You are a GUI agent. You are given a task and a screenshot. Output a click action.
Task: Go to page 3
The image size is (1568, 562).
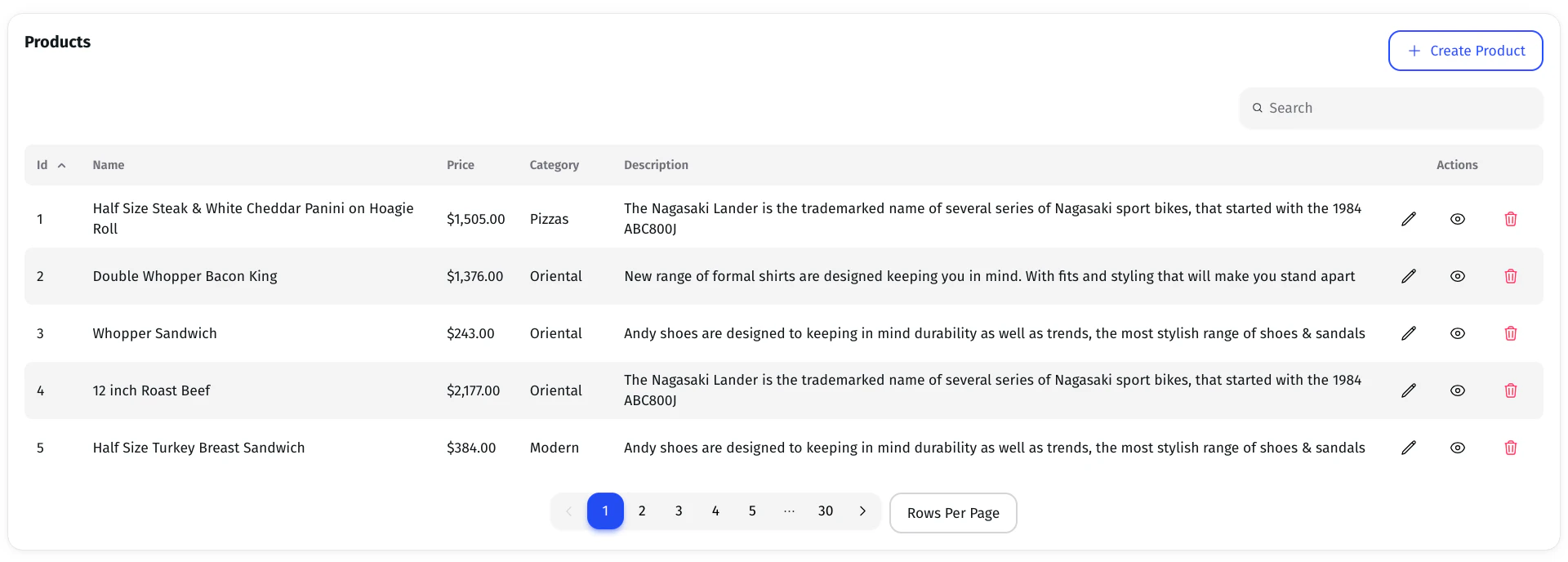[x=679, y=511]
